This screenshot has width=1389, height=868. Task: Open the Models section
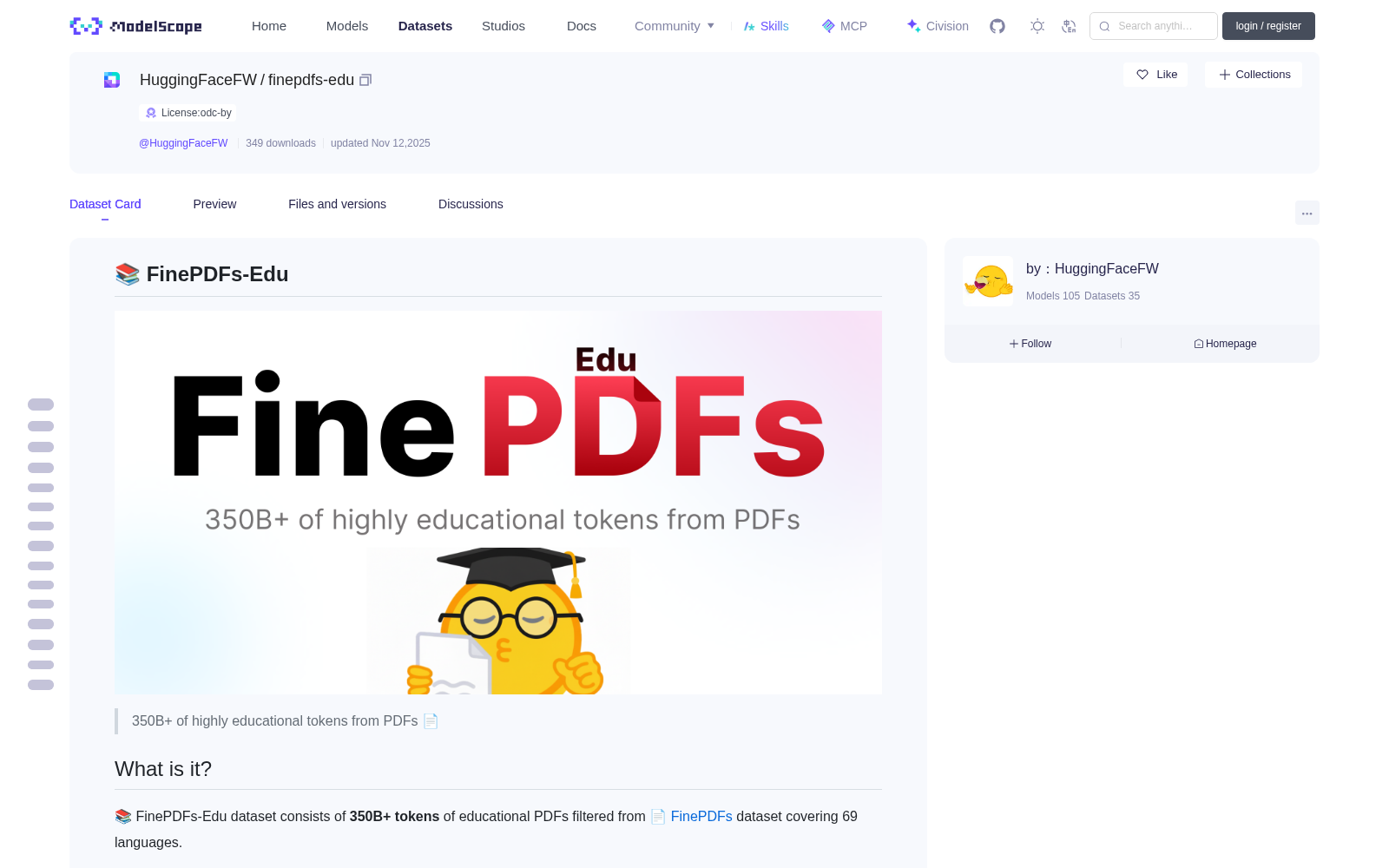[347, 26]
